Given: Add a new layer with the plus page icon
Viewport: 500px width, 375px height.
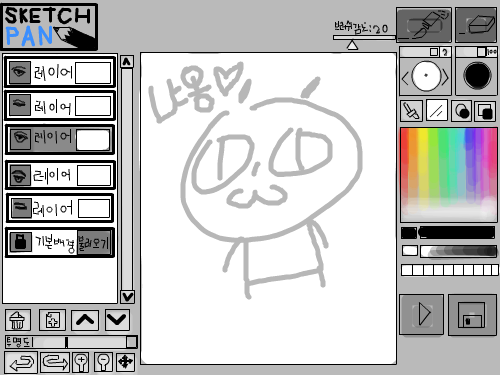Looking at the screenshot, I should [52, 320].
